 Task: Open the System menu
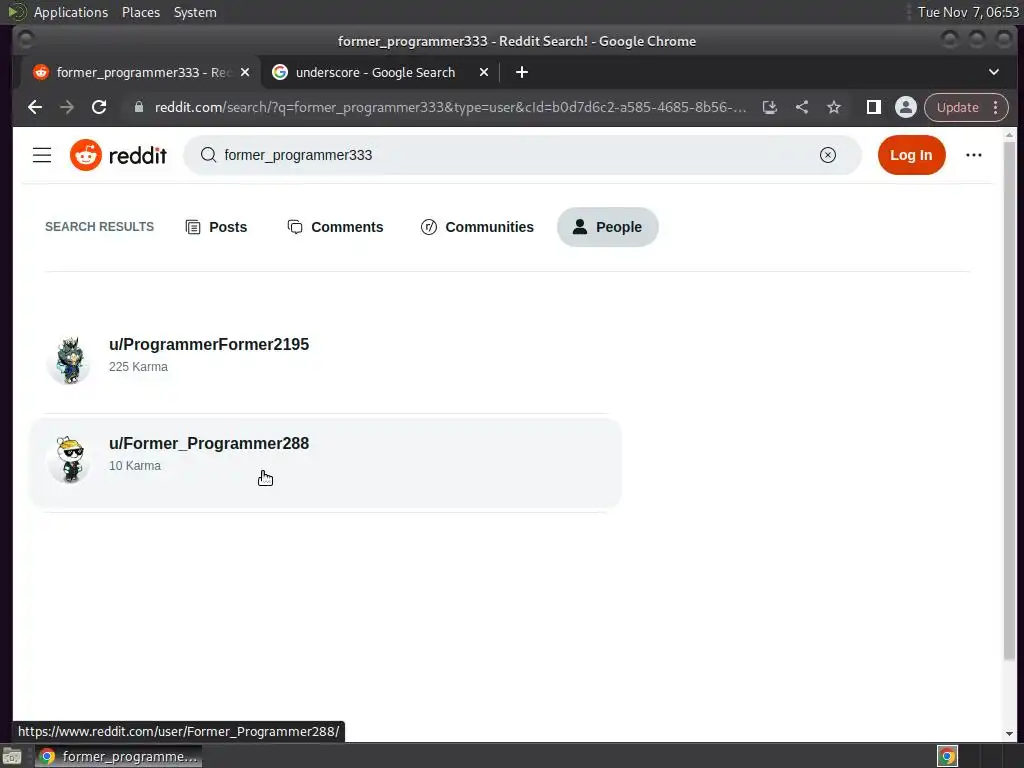tap(195, 12)
